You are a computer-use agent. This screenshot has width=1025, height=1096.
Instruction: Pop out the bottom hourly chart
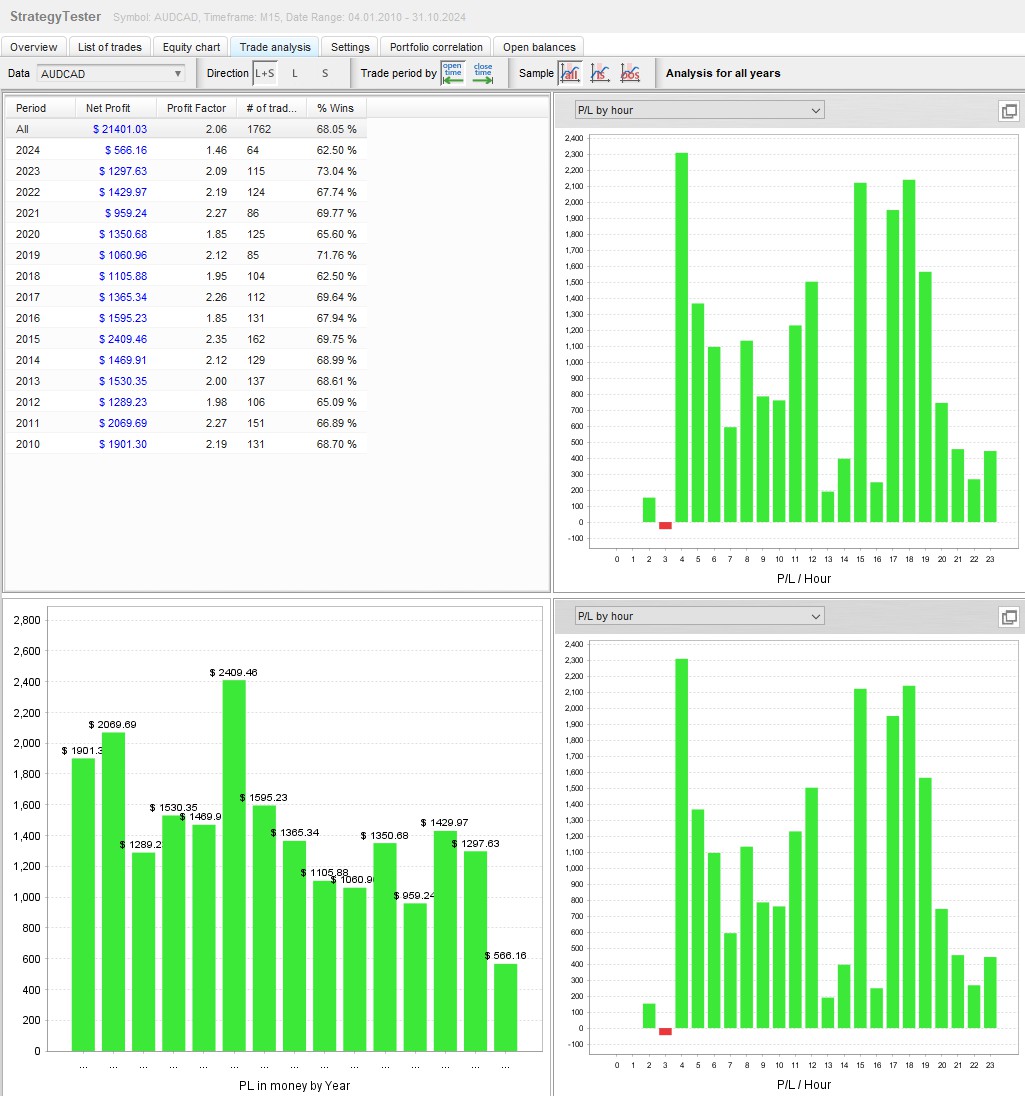[x=1009, y=617]
